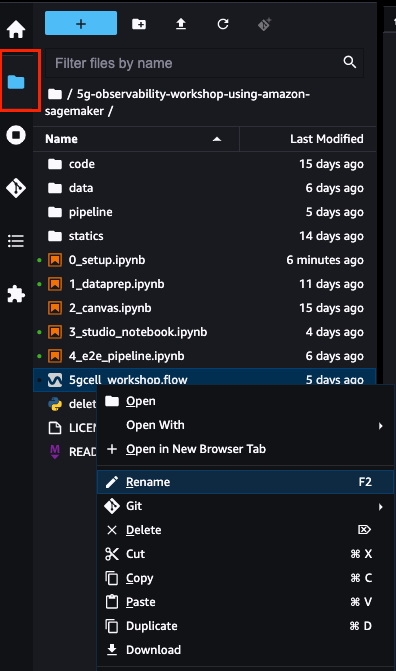Click the Git clone toolbar icon

pos(264,24)
